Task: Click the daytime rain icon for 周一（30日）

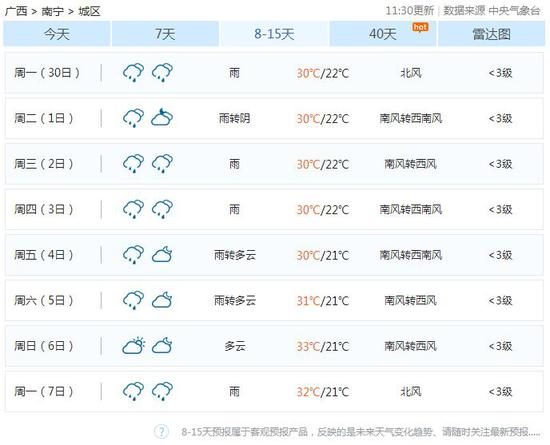Action: pos(133,73)
